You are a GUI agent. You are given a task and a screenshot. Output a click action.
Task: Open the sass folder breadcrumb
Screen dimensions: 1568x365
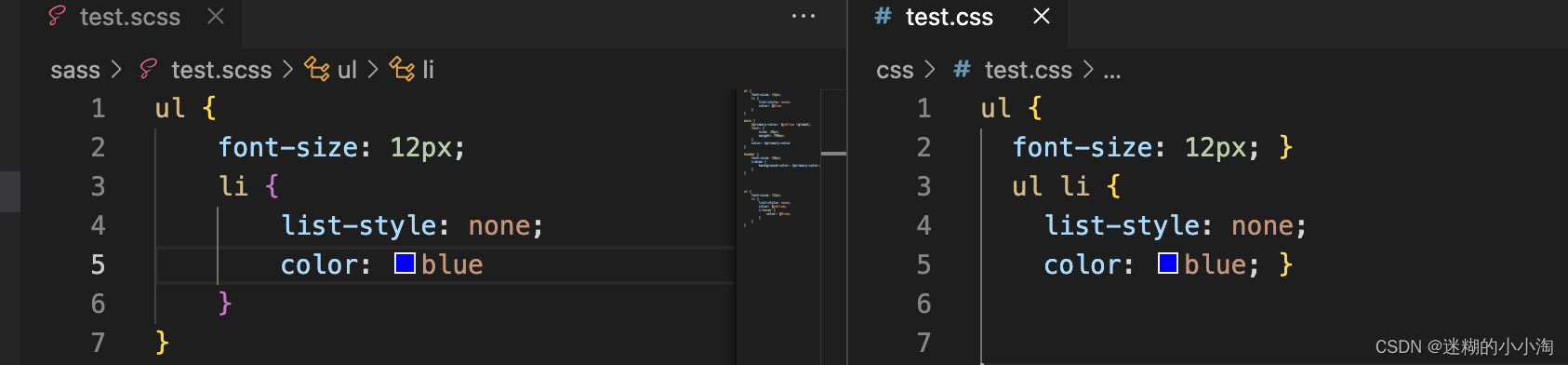click(75, 70)
